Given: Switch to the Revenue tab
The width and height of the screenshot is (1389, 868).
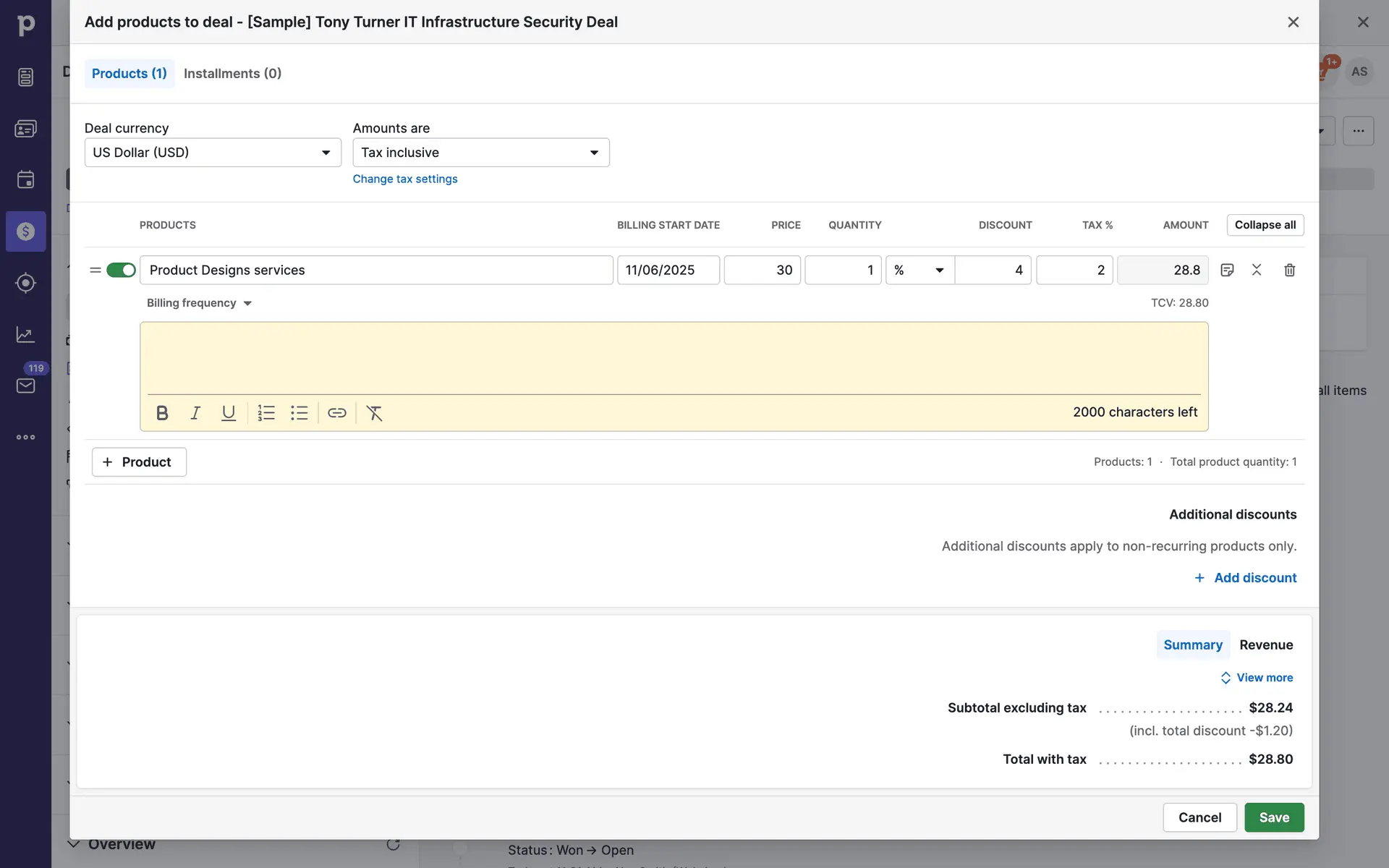Looking at the screenshot, I should click(x=1265, y=644).
